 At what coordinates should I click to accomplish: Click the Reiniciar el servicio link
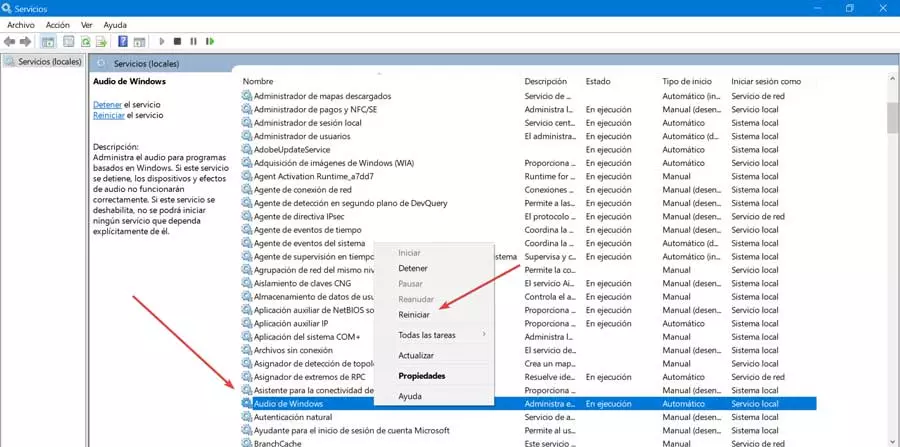coord(108,115)
